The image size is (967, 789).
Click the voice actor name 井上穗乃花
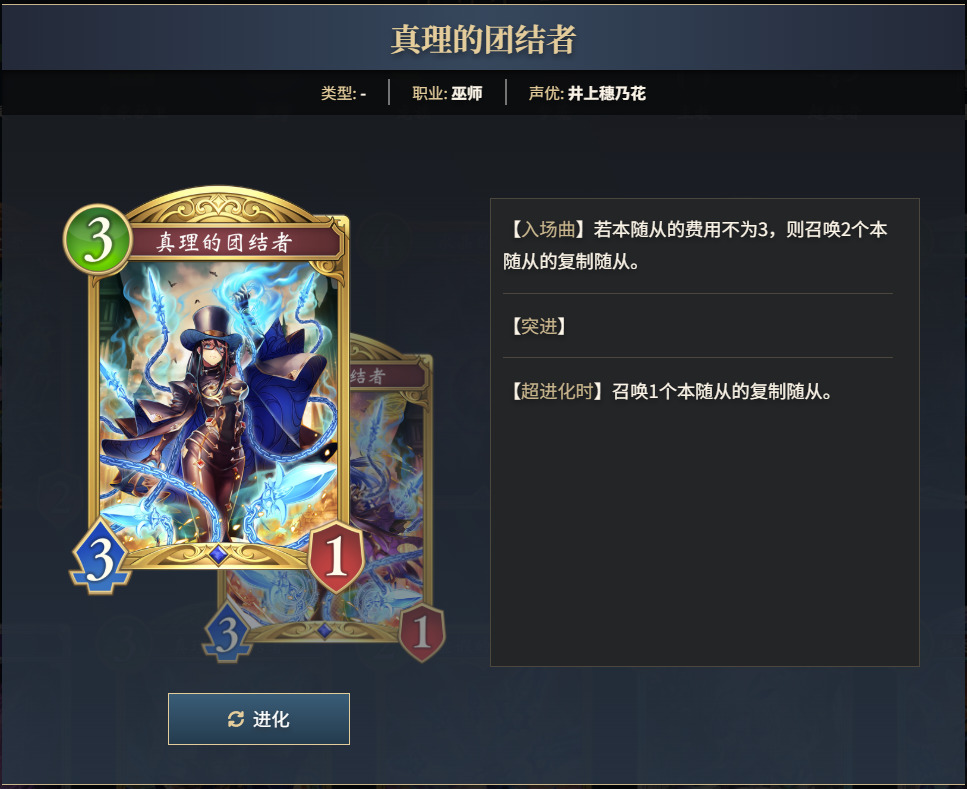tap(607, 93)
